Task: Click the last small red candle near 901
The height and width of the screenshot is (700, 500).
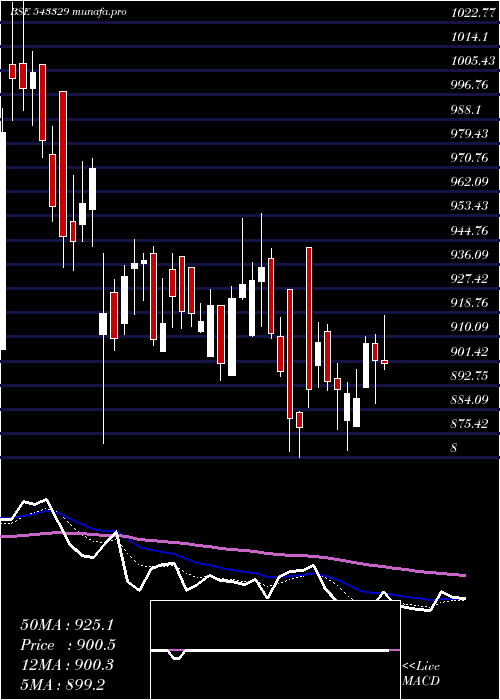Action: 384,362
